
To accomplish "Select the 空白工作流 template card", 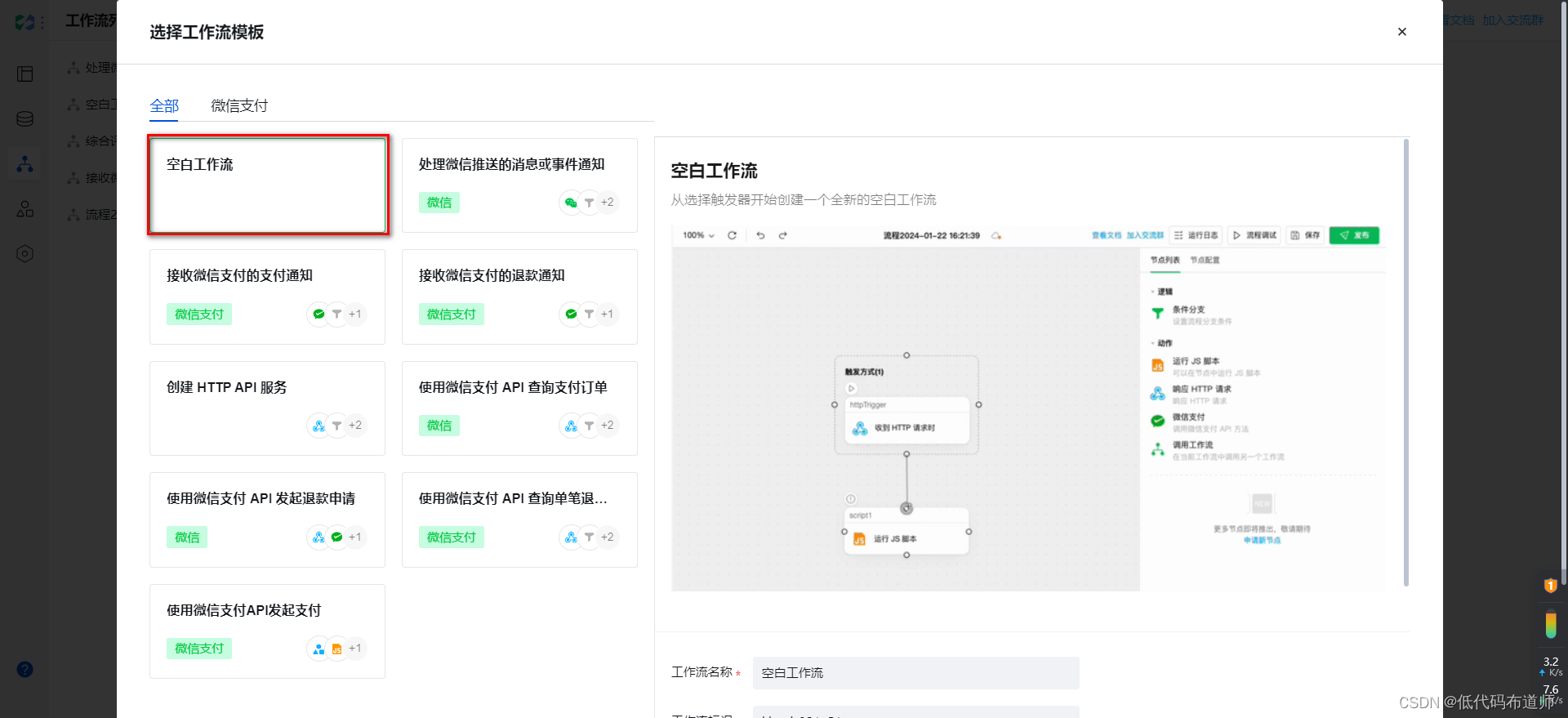I will 268,185.
